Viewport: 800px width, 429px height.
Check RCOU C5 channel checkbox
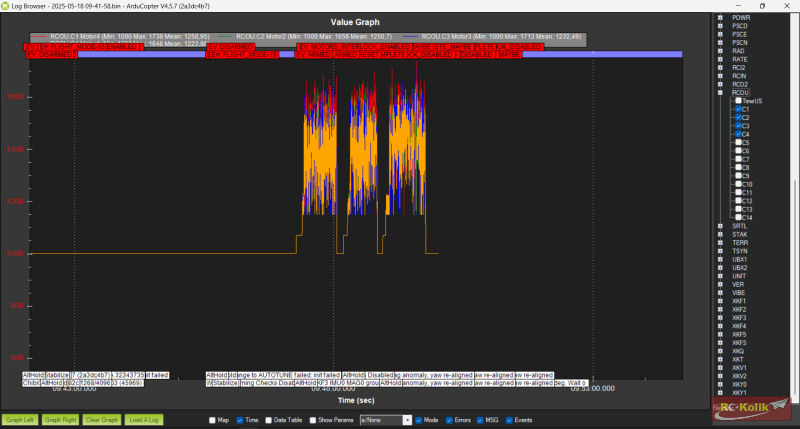[x=738, y=142]
